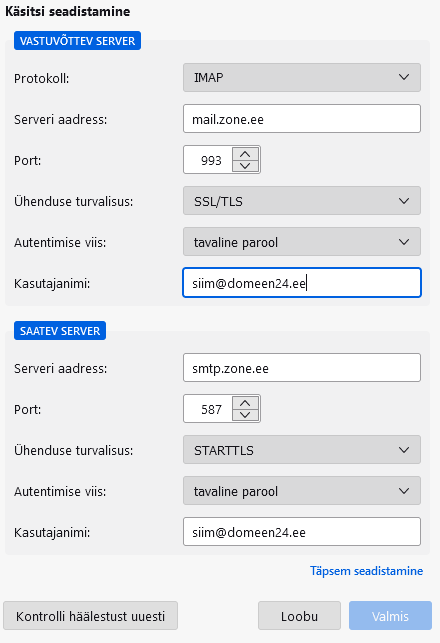
Task: Click the mail.zone.ee server address field
Action: tap(302, 119)
